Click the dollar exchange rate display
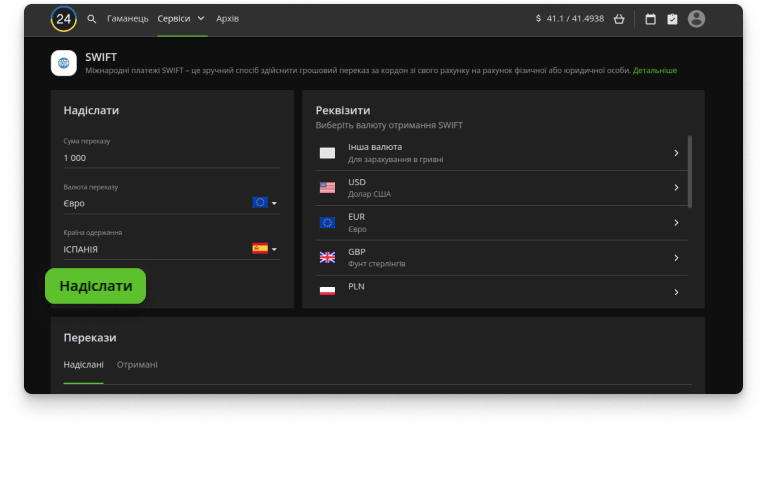 (570, 19)
